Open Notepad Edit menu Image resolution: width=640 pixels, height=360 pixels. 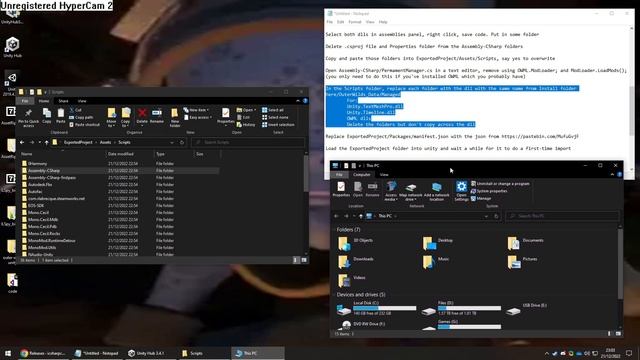[340, 22]
